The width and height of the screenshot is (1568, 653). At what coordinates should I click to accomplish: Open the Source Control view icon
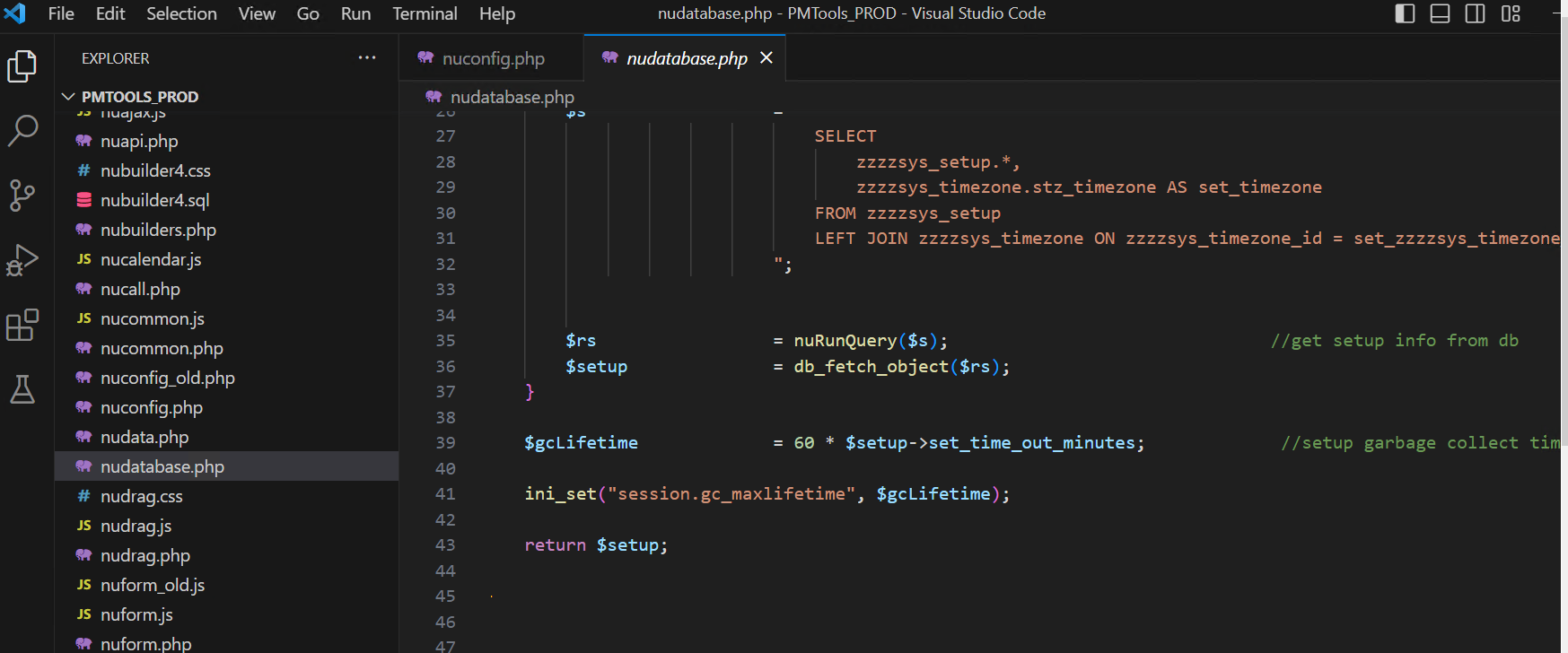click(x=22, y=195)
